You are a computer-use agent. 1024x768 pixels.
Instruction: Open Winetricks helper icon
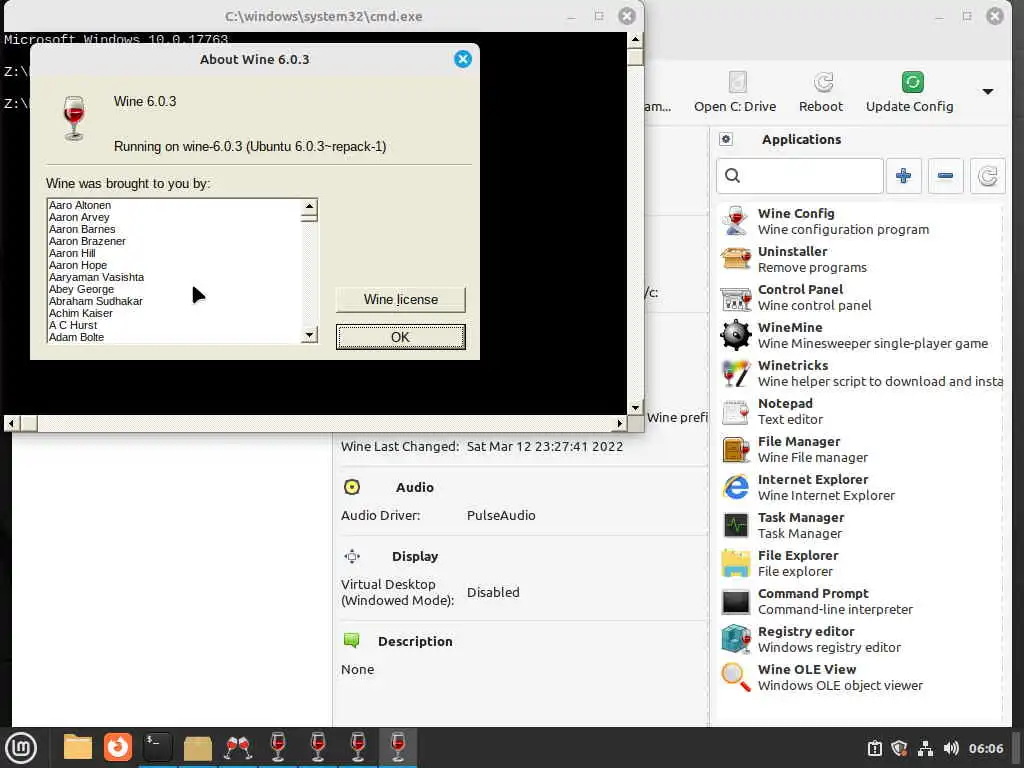(735, 373)
